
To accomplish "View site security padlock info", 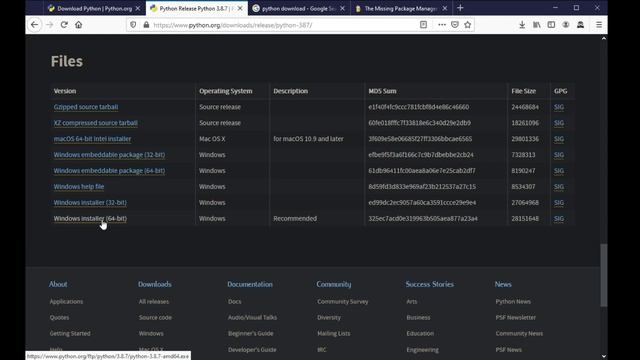I will click(x=146, y=25).
